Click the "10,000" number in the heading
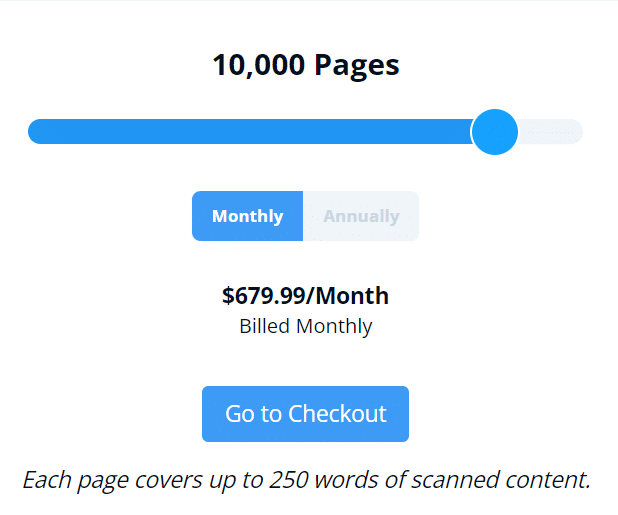Image resolution: width=618 pixels, height=515 pixels. pos(259,65)
